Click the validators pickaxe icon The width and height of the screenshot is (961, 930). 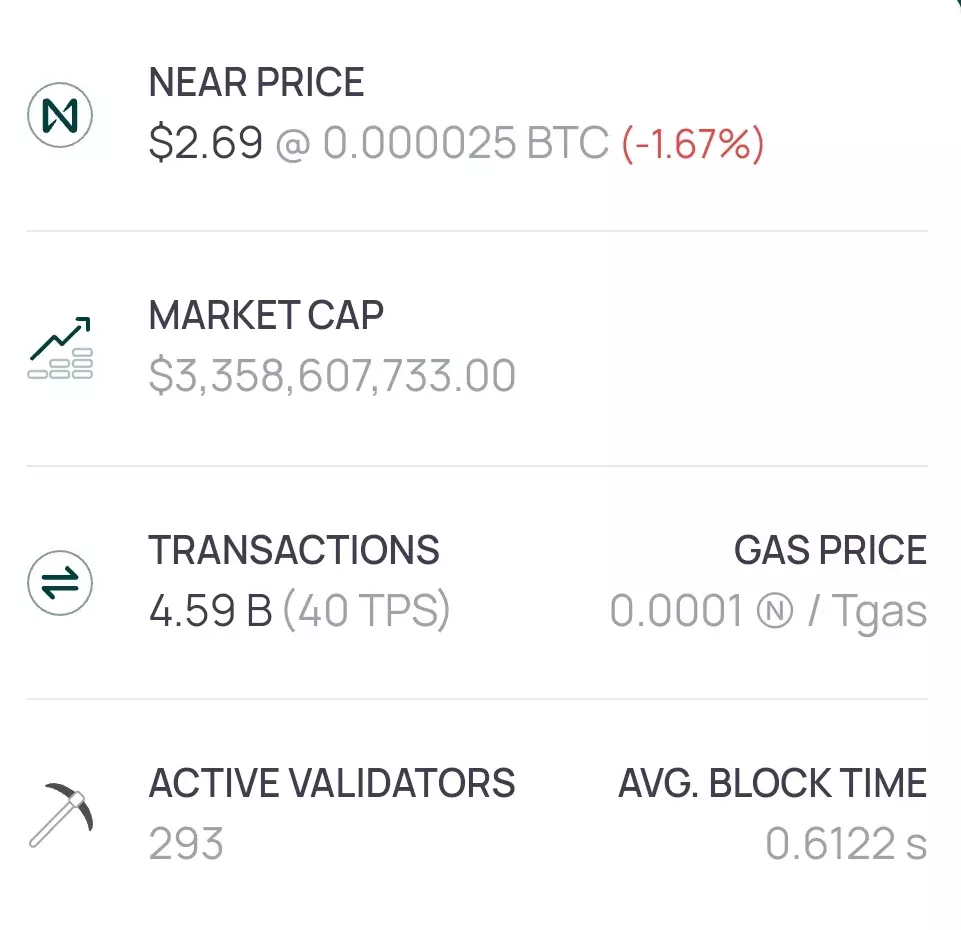pos(61,815)
